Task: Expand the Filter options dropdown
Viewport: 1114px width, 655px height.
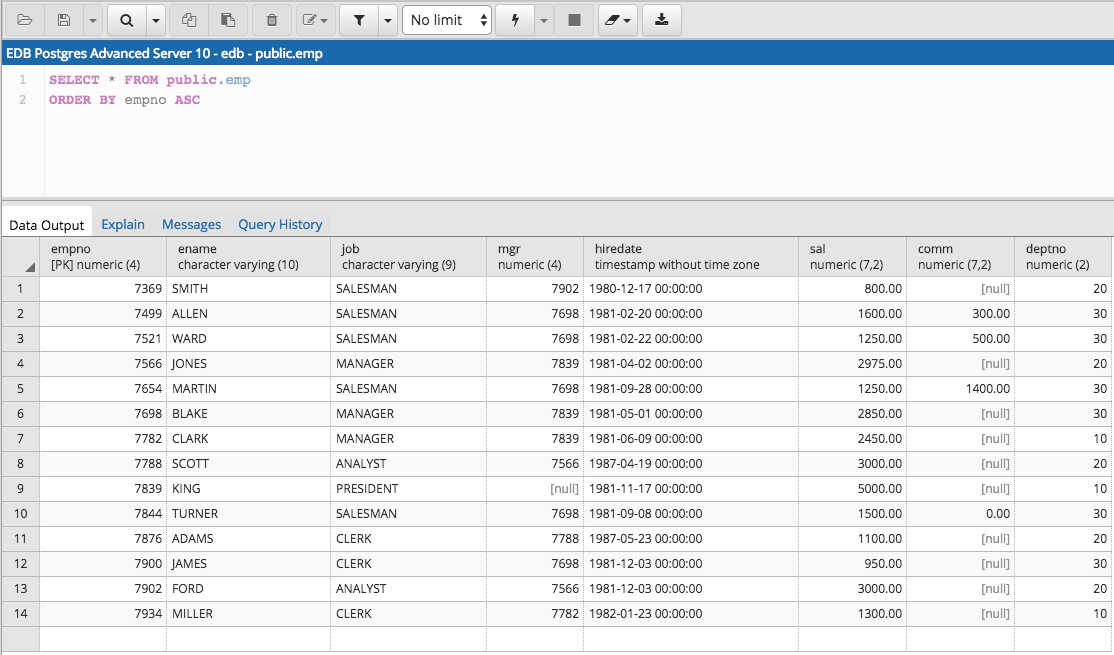Action: (389, 20)
